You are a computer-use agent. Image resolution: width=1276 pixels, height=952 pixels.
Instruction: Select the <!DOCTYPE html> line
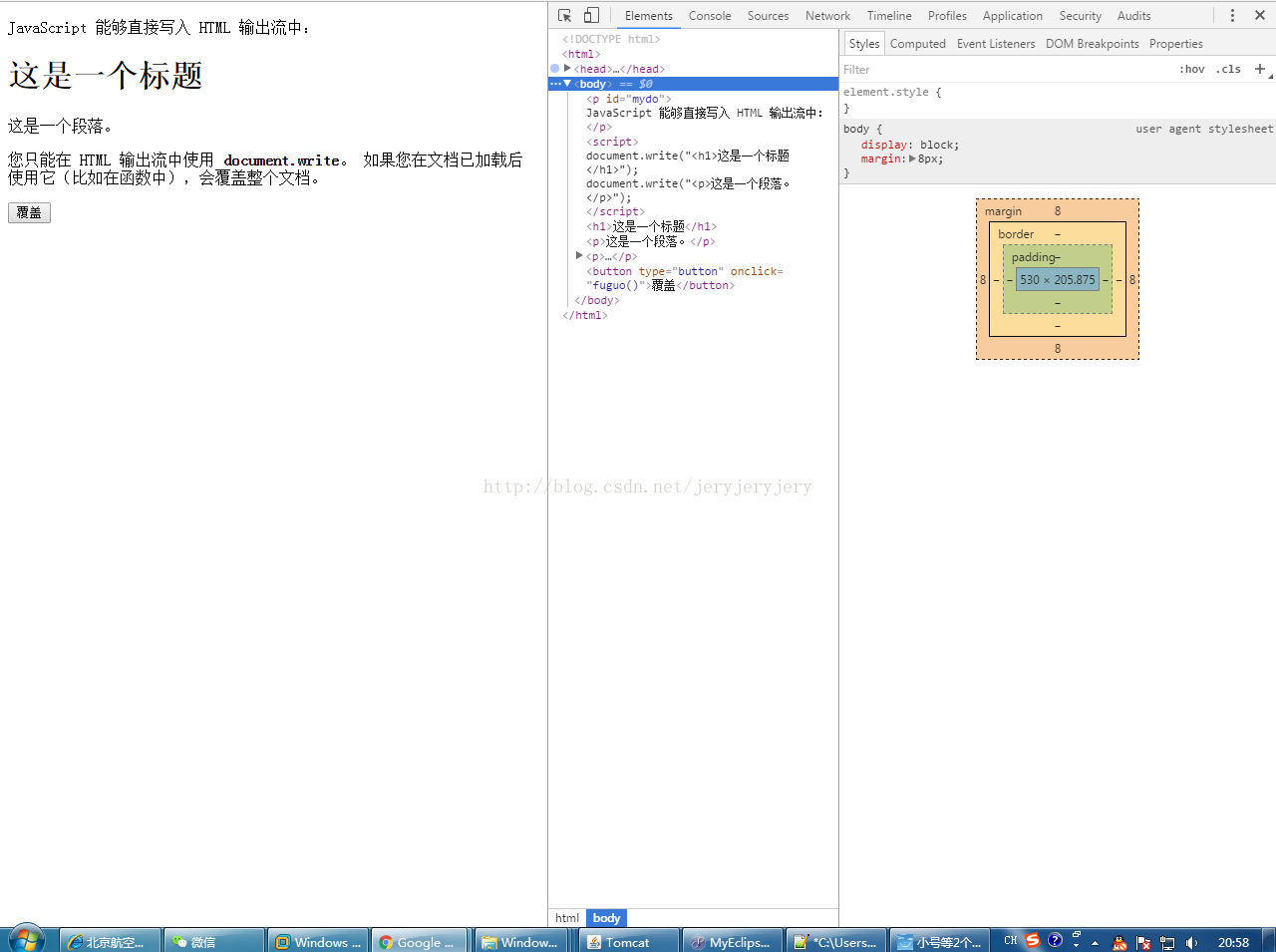tap(611, 39)
